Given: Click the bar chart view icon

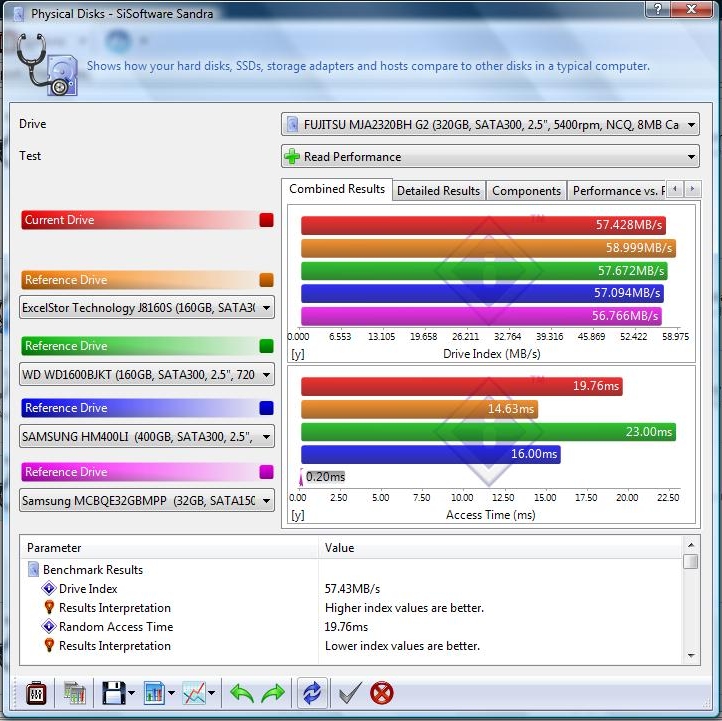Looking at the screenshot, I should tap(155, 692).
